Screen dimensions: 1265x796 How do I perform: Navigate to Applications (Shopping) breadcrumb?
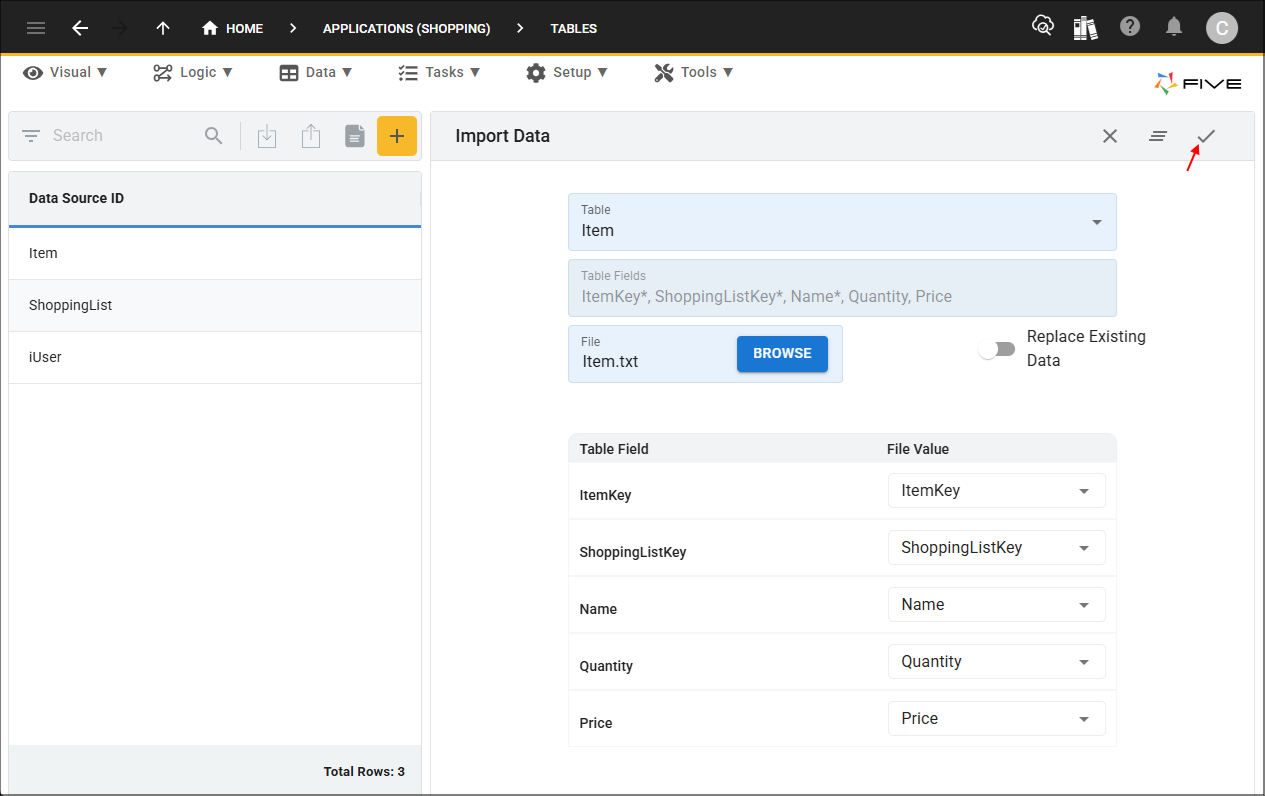[x=406, y=28]
